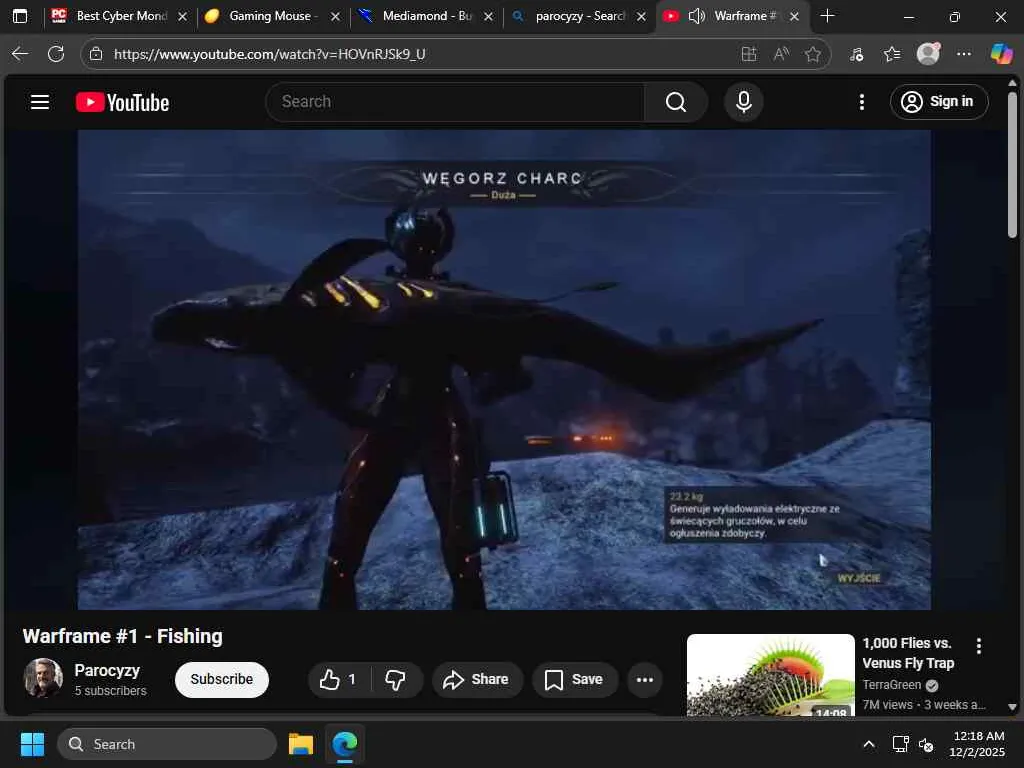This screenshot has width=1024, height=768.
Task: Open the music note toolbar icon in Edge
Action: point(856,54)
